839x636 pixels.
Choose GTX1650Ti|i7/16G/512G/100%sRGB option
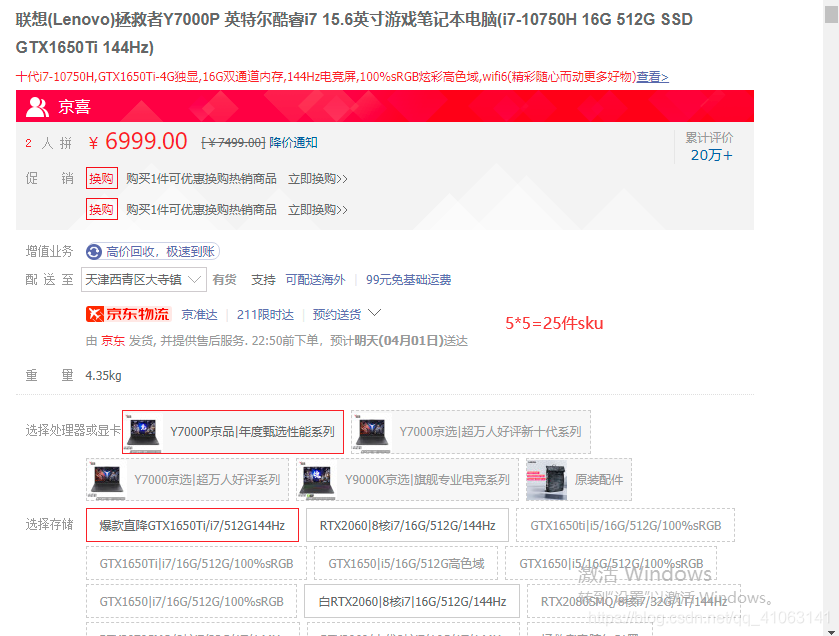click(196, 563)
